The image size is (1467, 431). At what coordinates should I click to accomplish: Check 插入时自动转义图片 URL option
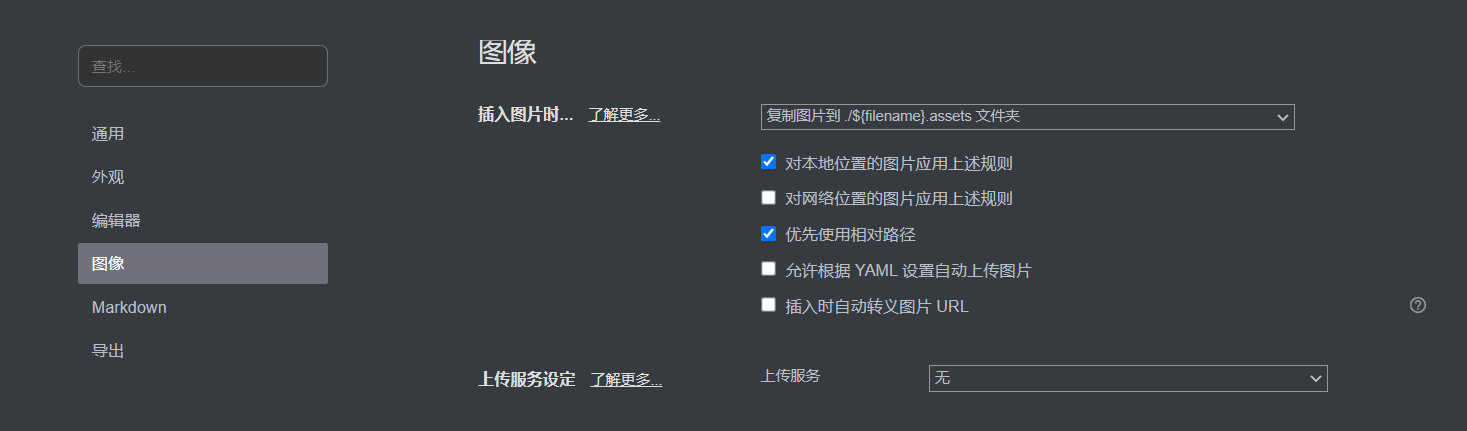pos(768,305)
